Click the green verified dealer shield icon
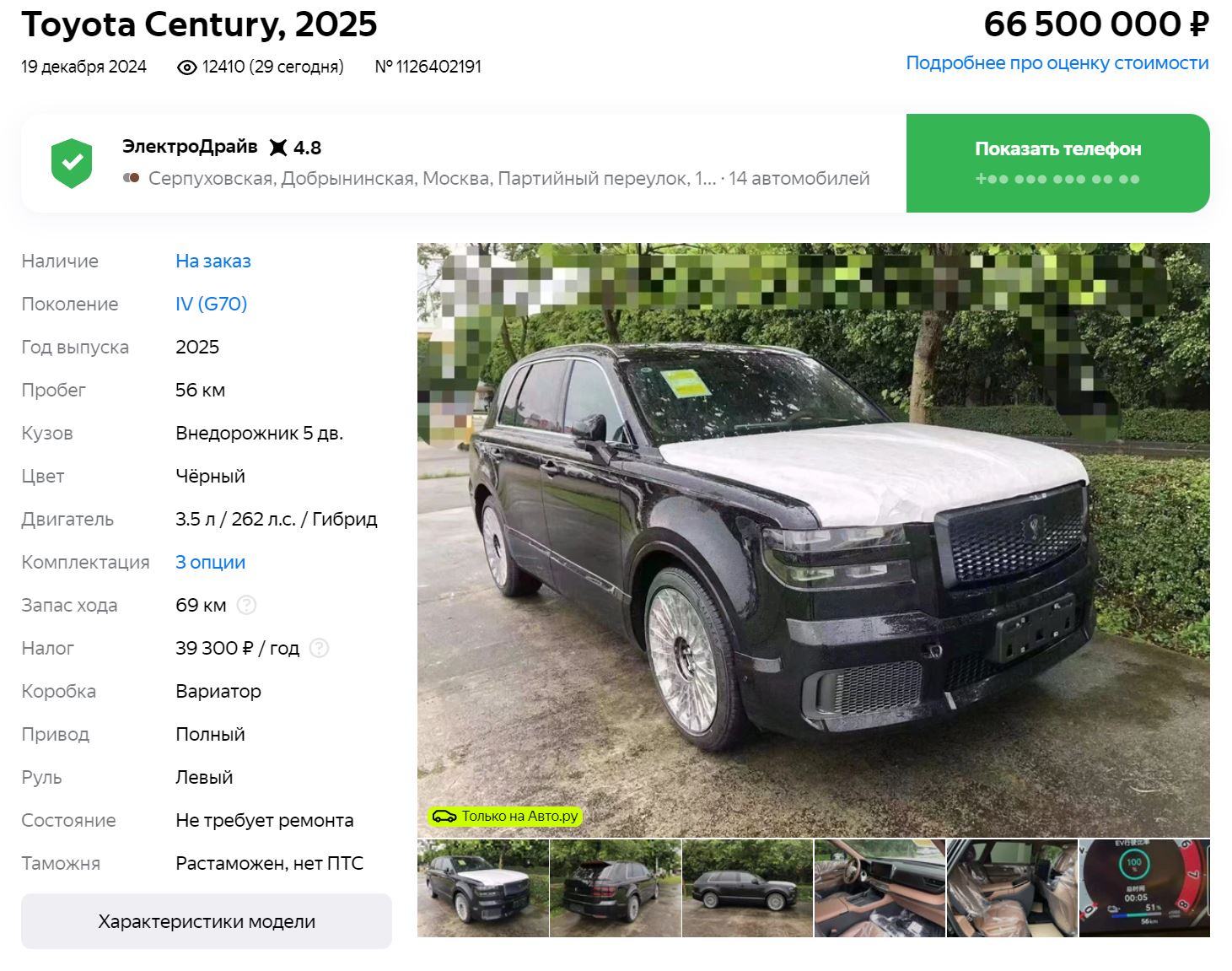The height and width of the screenshot is (971, 1232). coord(72,163)
